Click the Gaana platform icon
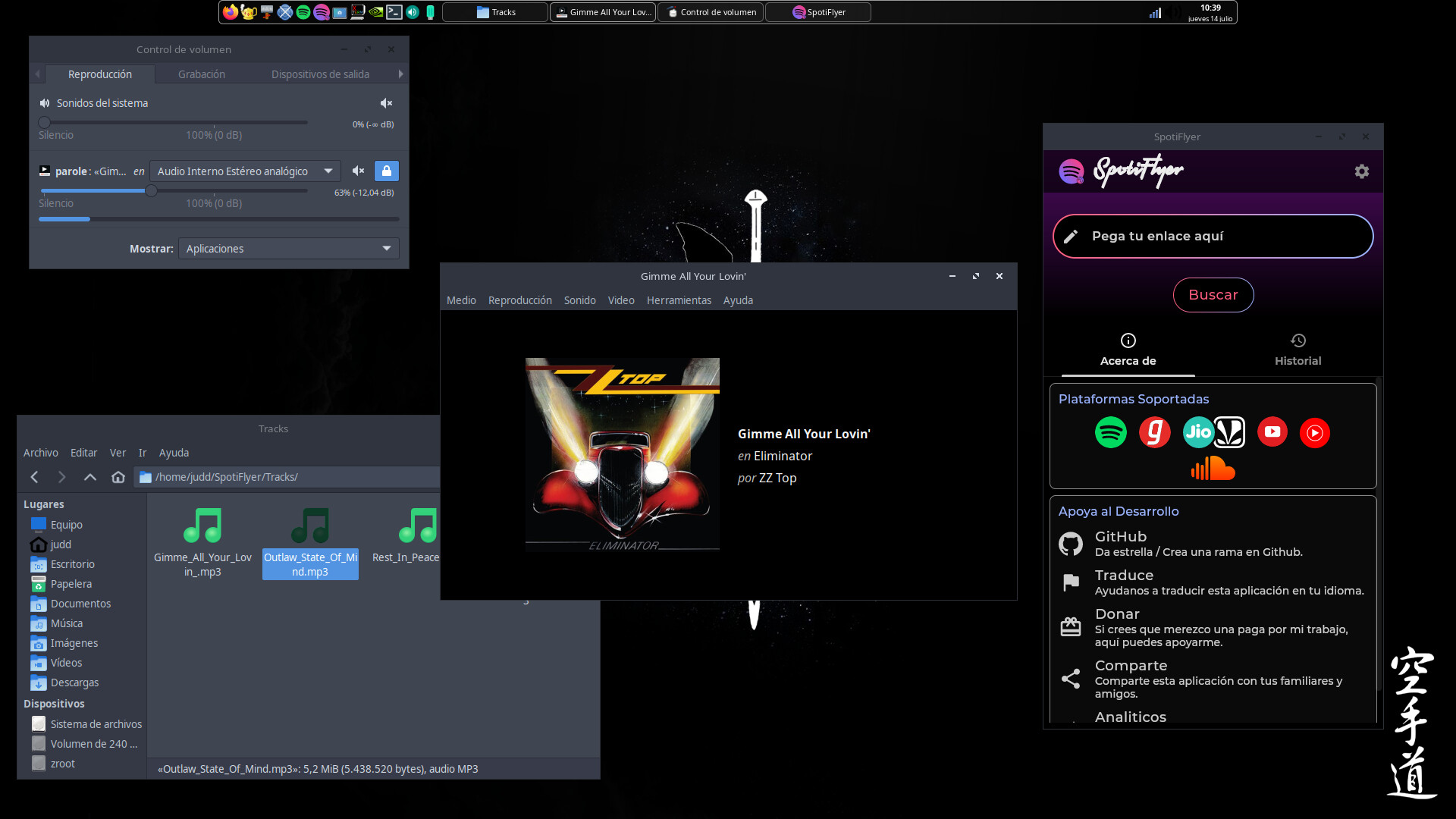Image resolution: width=1456 pixels, height=819 pixels. 1154,432
